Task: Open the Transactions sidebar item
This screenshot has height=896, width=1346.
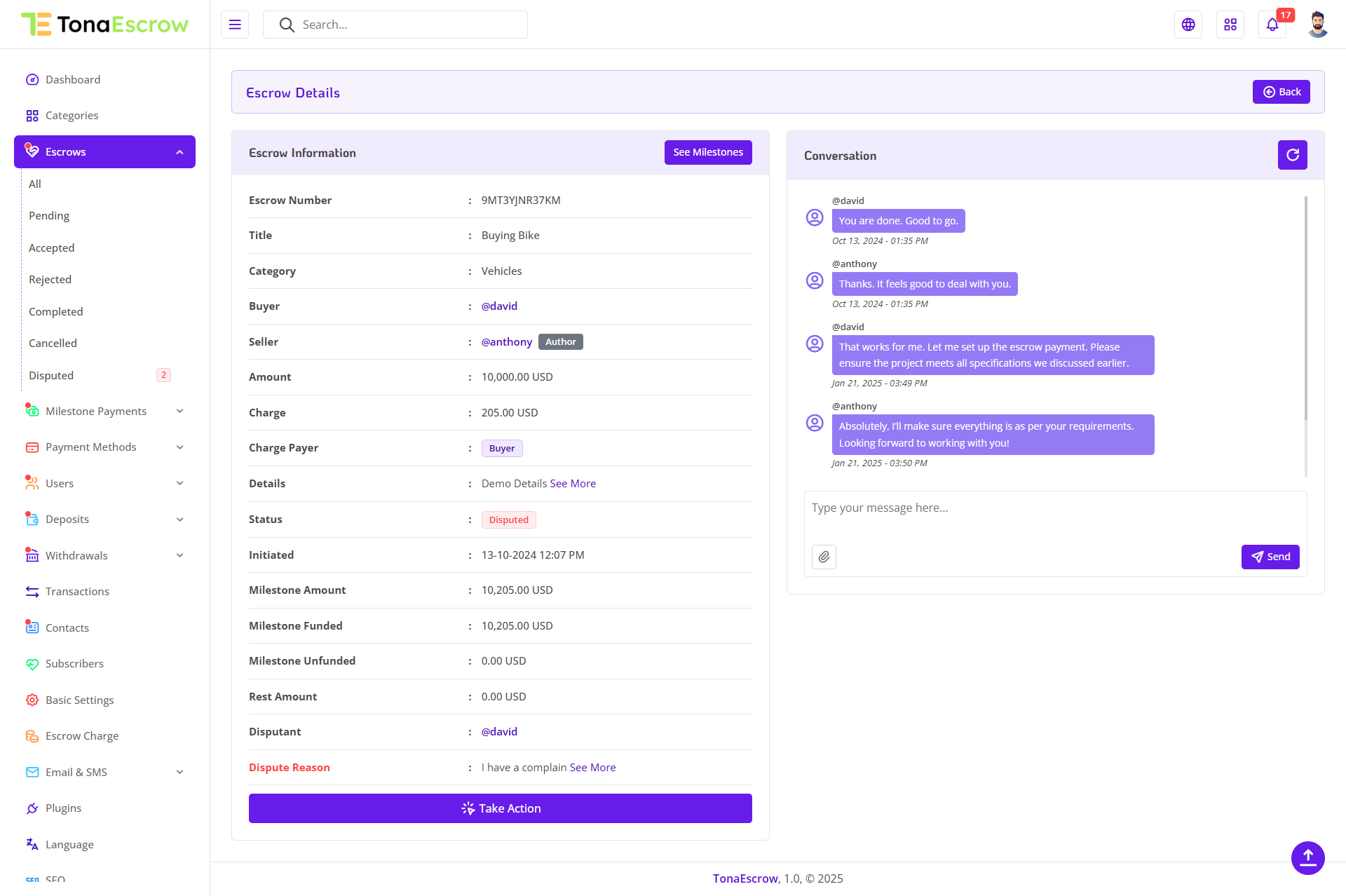Action: (x=77, y=592)
